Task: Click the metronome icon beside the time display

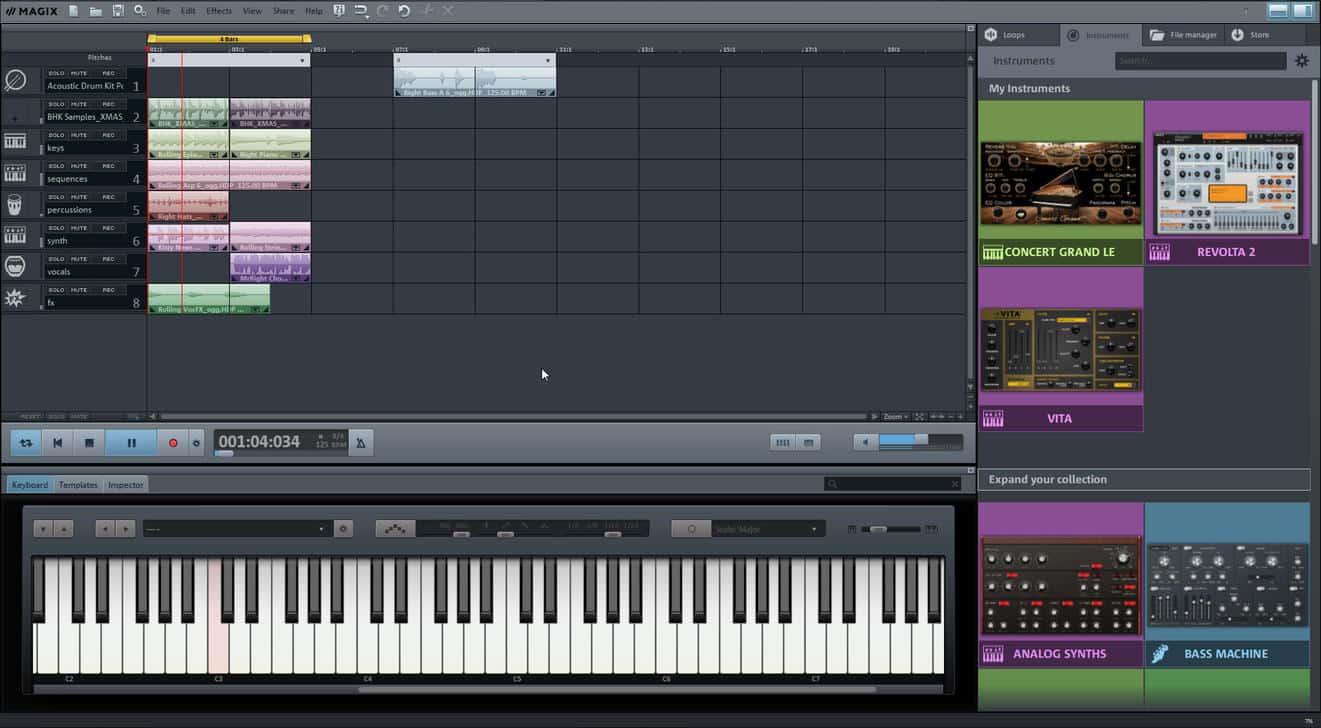Action: pyautogui.click(x=361, y=443)
